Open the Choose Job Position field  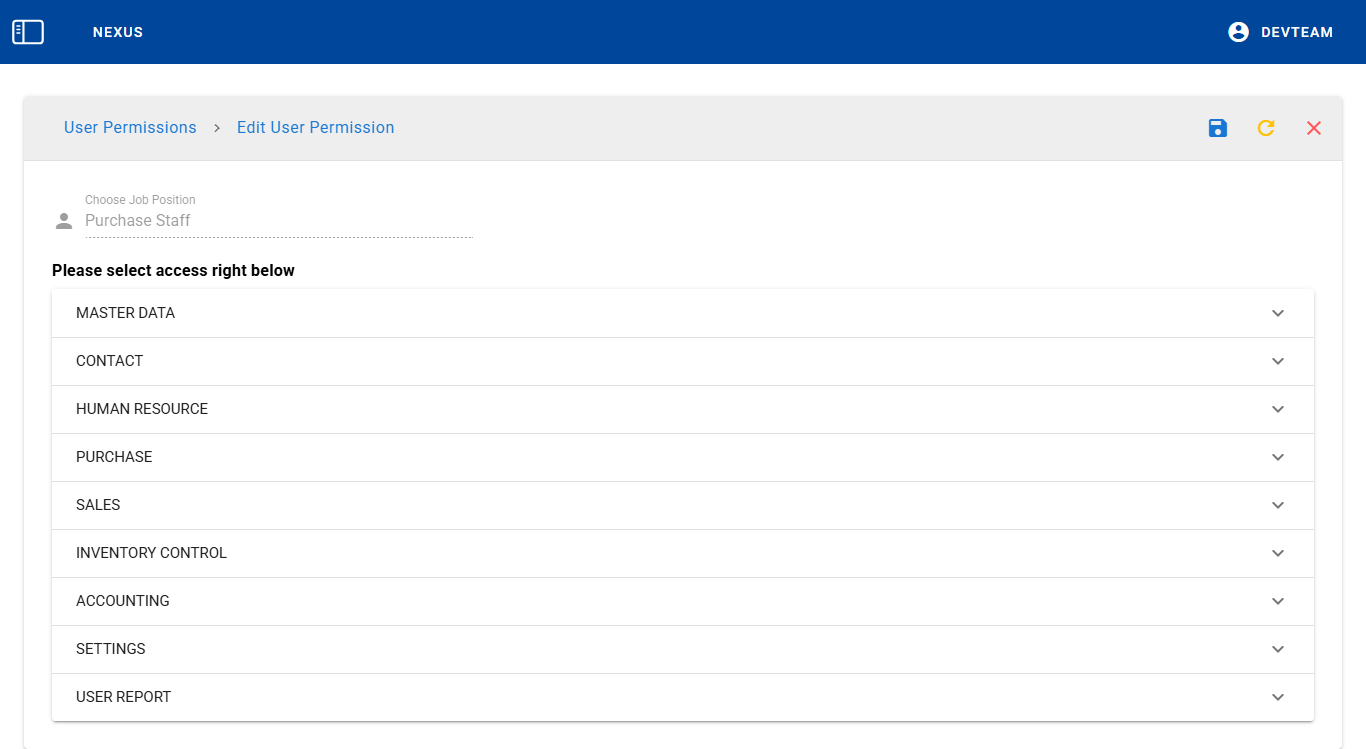click(x=278, y=221)
